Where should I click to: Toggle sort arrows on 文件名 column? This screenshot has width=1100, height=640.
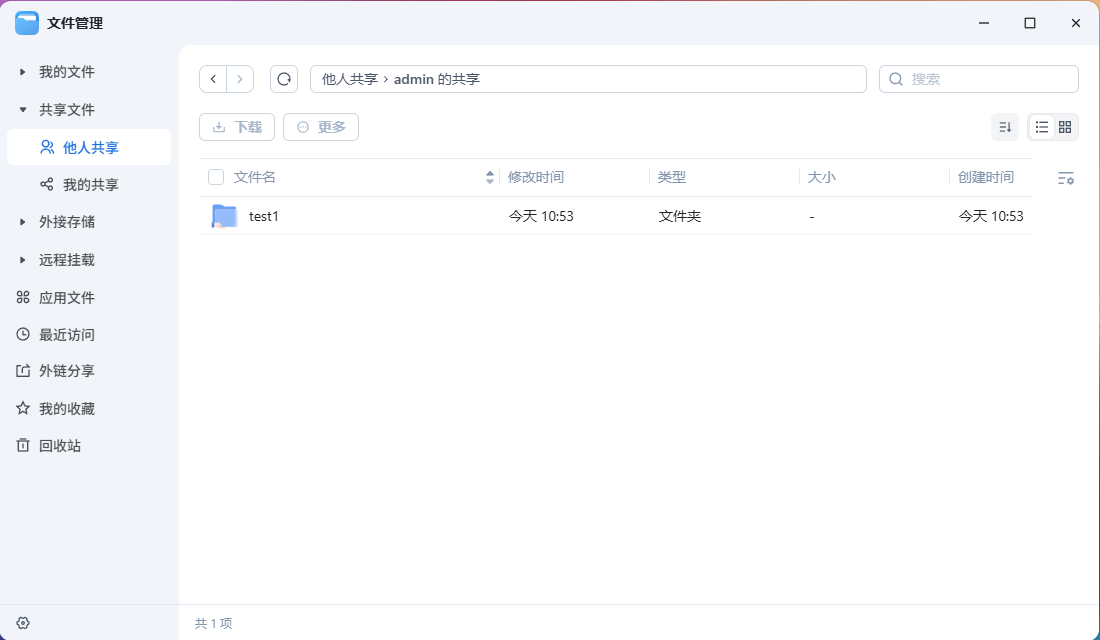[490, 178]
